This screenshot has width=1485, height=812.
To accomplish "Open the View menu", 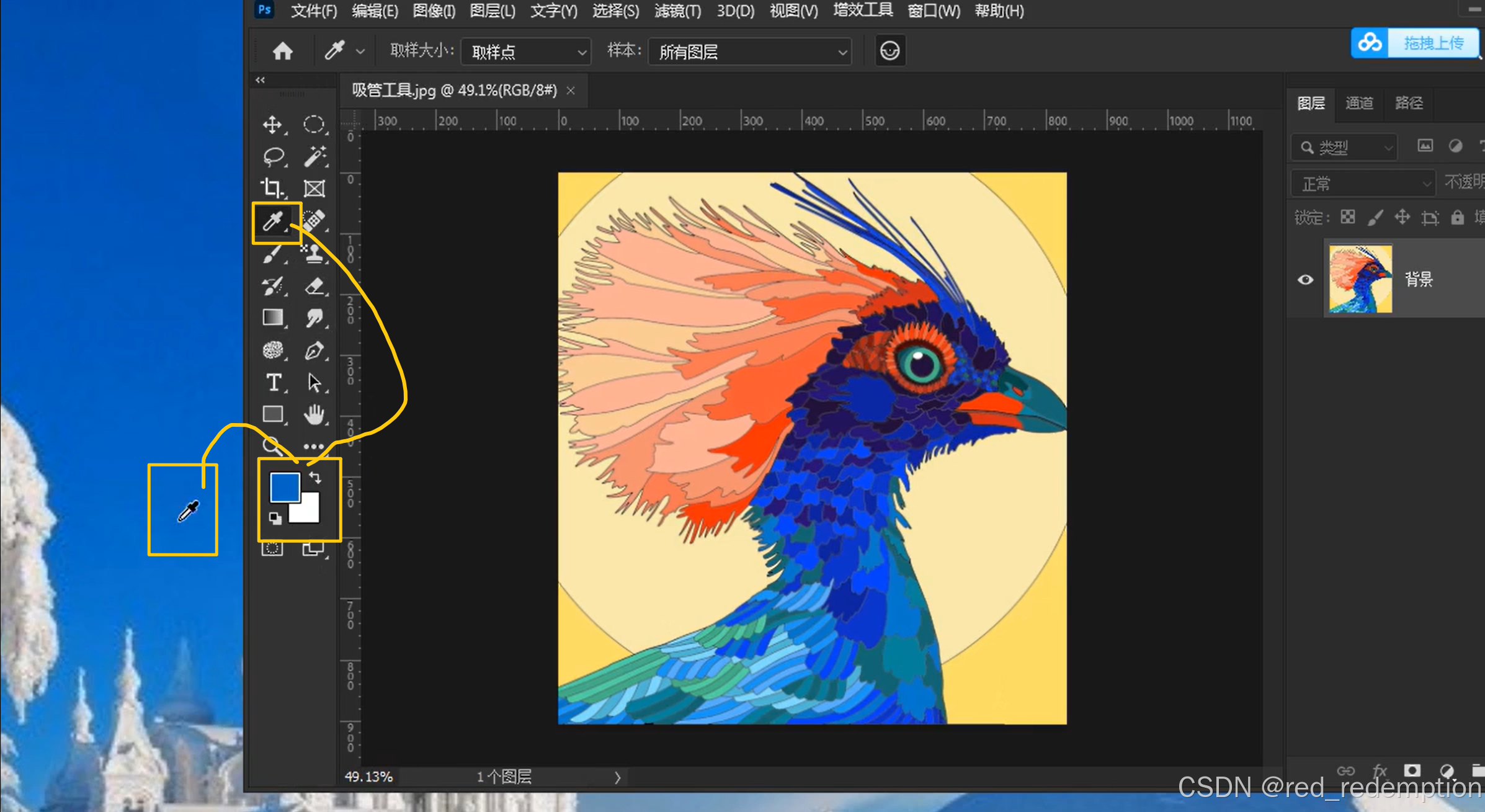I will click(x=794, y=11).
